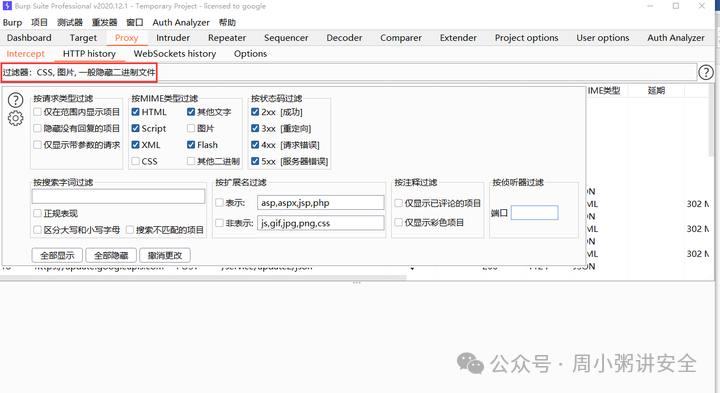Enable 仅显示已评论的项目 checkbox
The height and width of the screenshot is (393, 720).
[x=399, y=203]
